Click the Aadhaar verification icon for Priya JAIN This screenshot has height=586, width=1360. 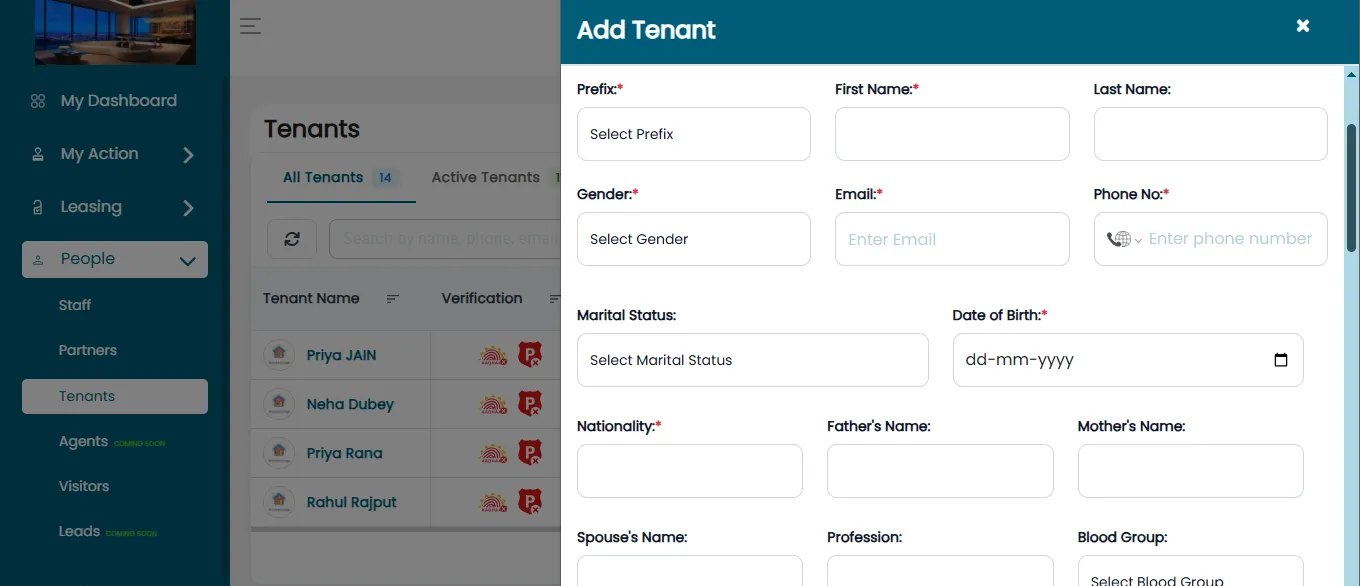coord(494,355)
